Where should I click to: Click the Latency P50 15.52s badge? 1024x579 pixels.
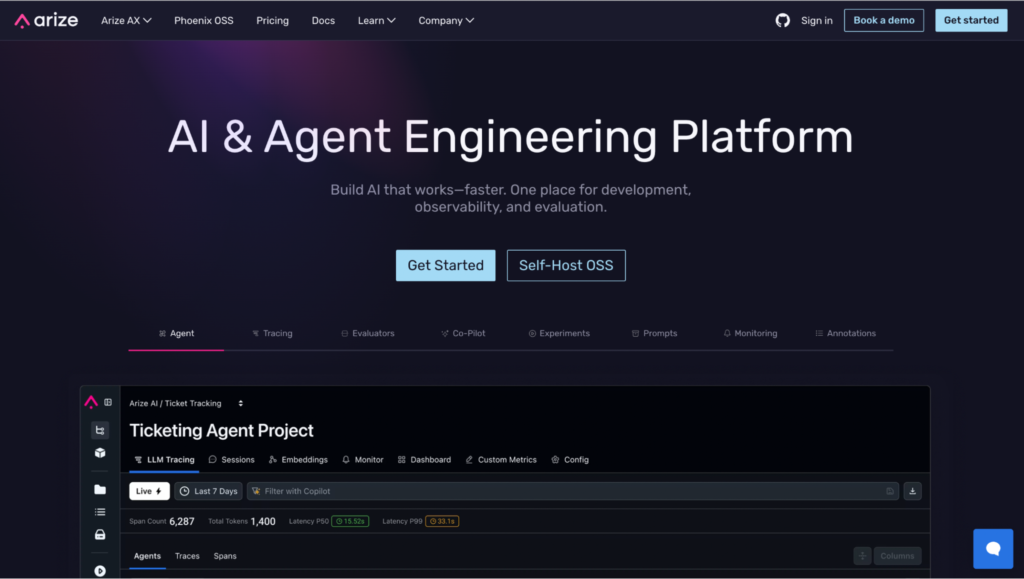pyautogui.click(x=350, y=521)
